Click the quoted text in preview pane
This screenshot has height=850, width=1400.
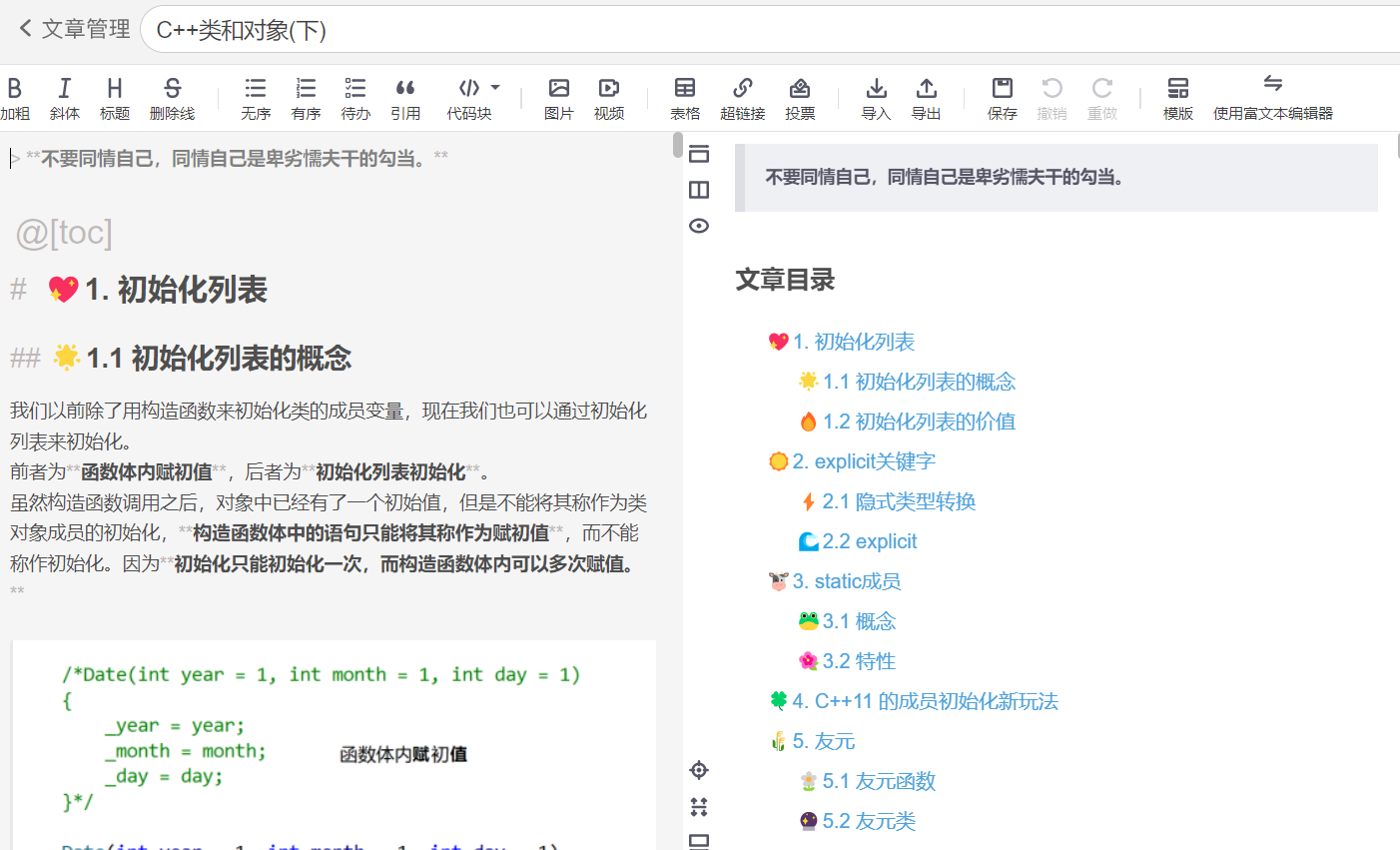(x=945, y=177)
